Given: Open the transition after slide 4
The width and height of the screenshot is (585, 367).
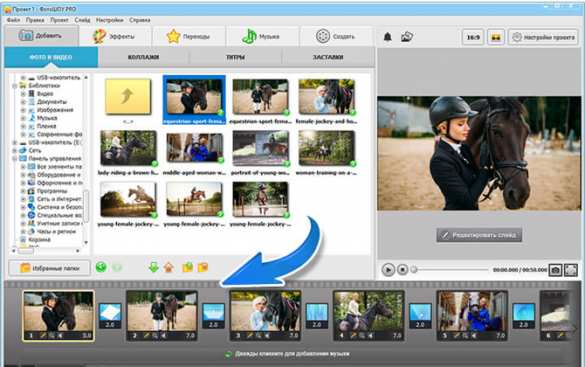Looking at the screenshot, I should pyautogui.click(x=420, y=316).
